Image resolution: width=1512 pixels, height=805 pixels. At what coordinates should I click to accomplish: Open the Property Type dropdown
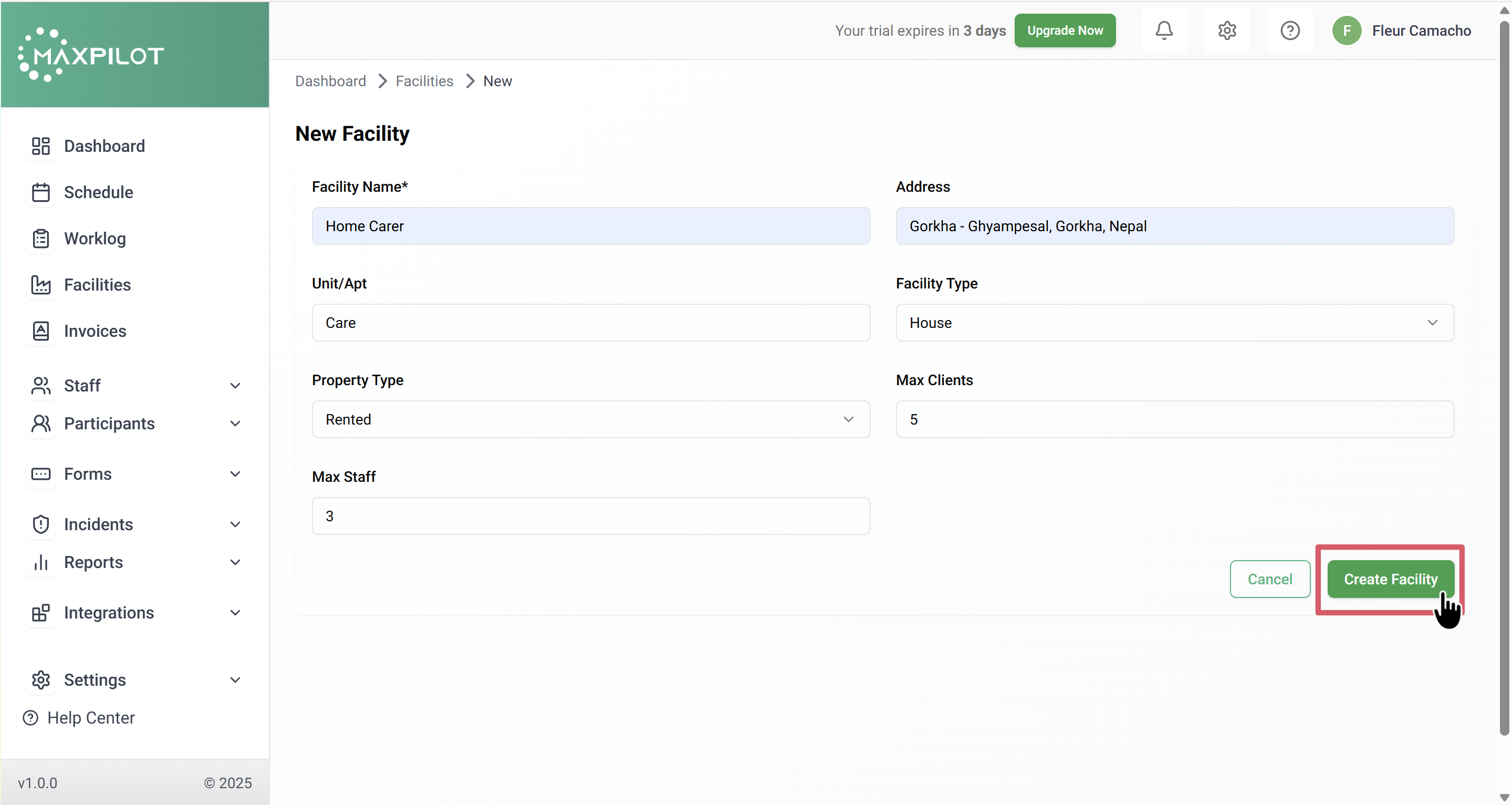pos(590,419)
